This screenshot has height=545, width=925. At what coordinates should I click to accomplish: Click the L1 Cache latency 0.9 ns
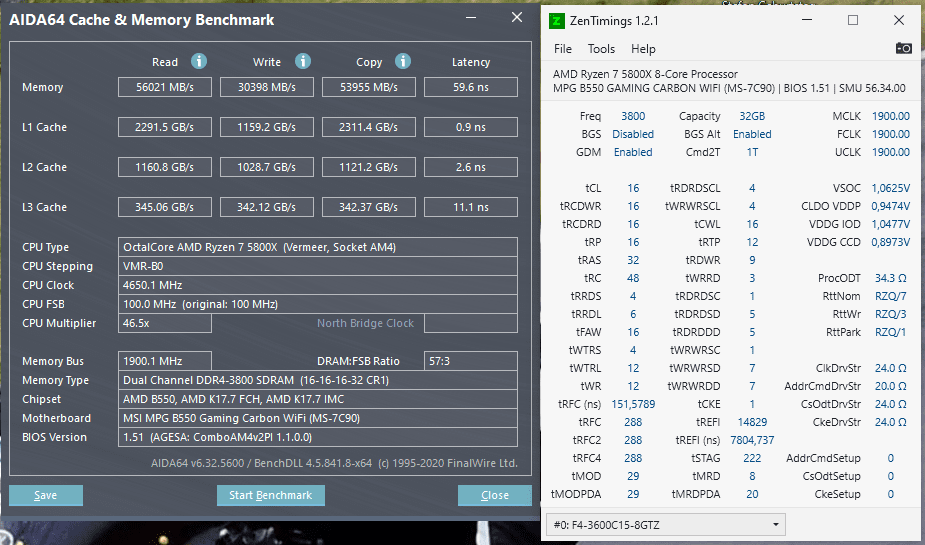[471, 127]
